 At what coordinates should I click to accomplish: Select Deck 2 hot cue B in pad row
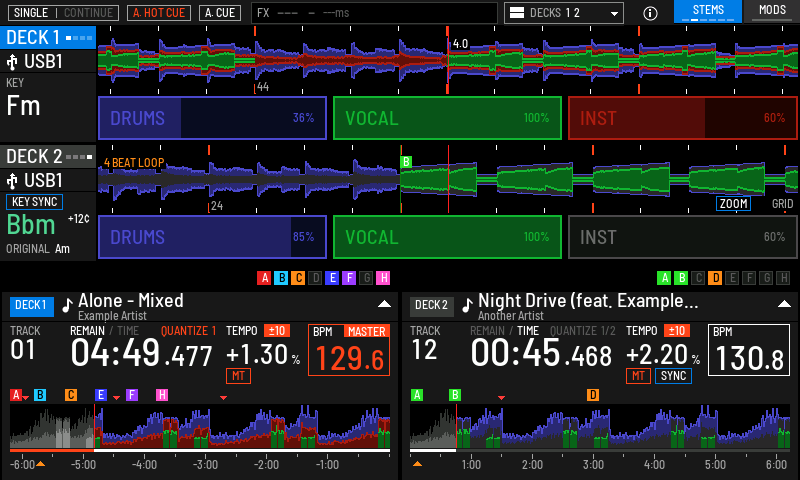(x=681, y=278)
